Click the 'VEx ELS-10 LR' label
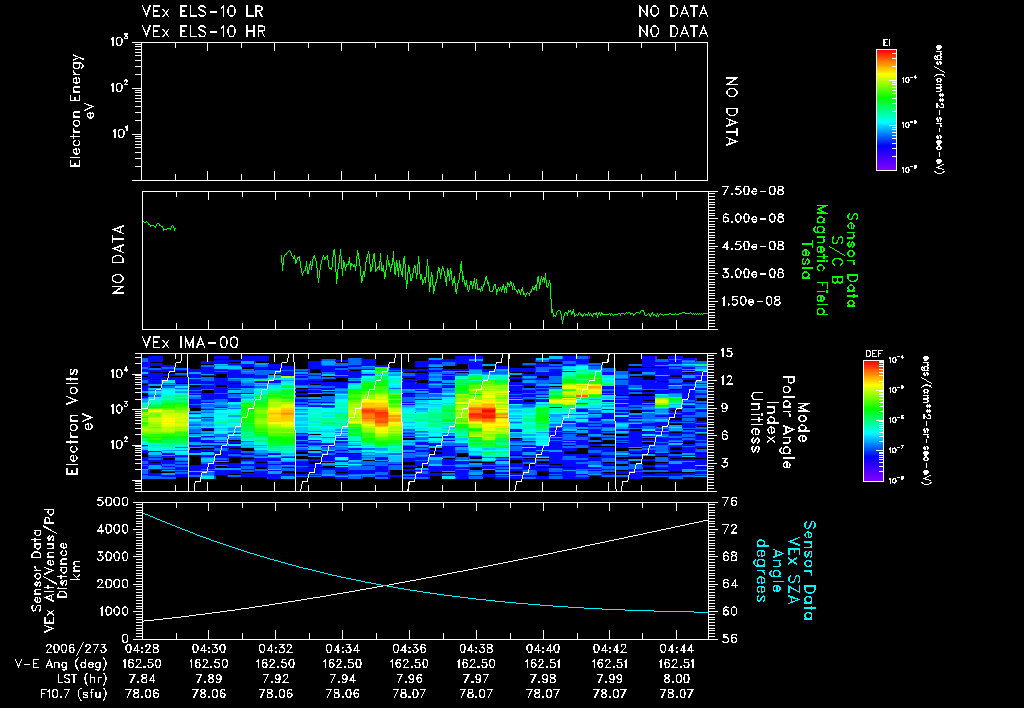The height and width of the screenshot is (708, 1024). tap(202, 11)
